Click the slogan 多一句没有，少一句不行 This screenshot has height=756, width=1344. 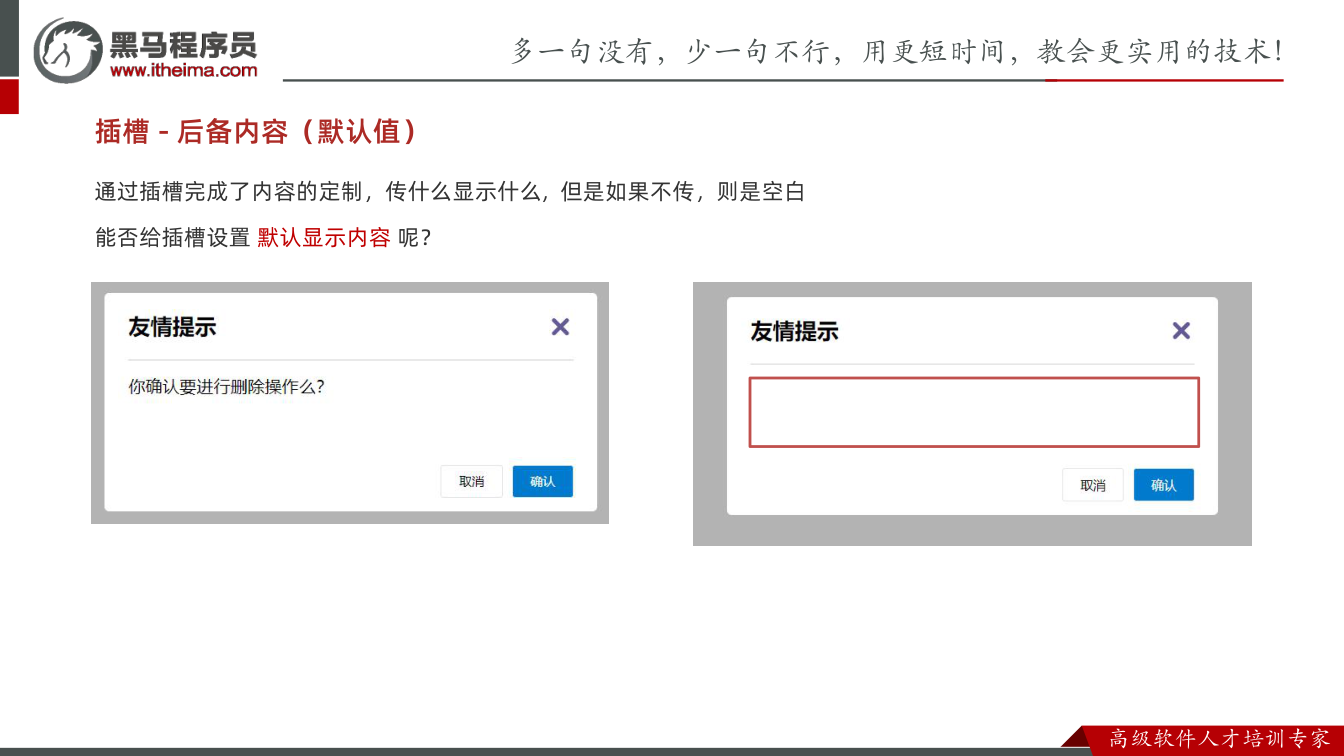coord(670,51)
